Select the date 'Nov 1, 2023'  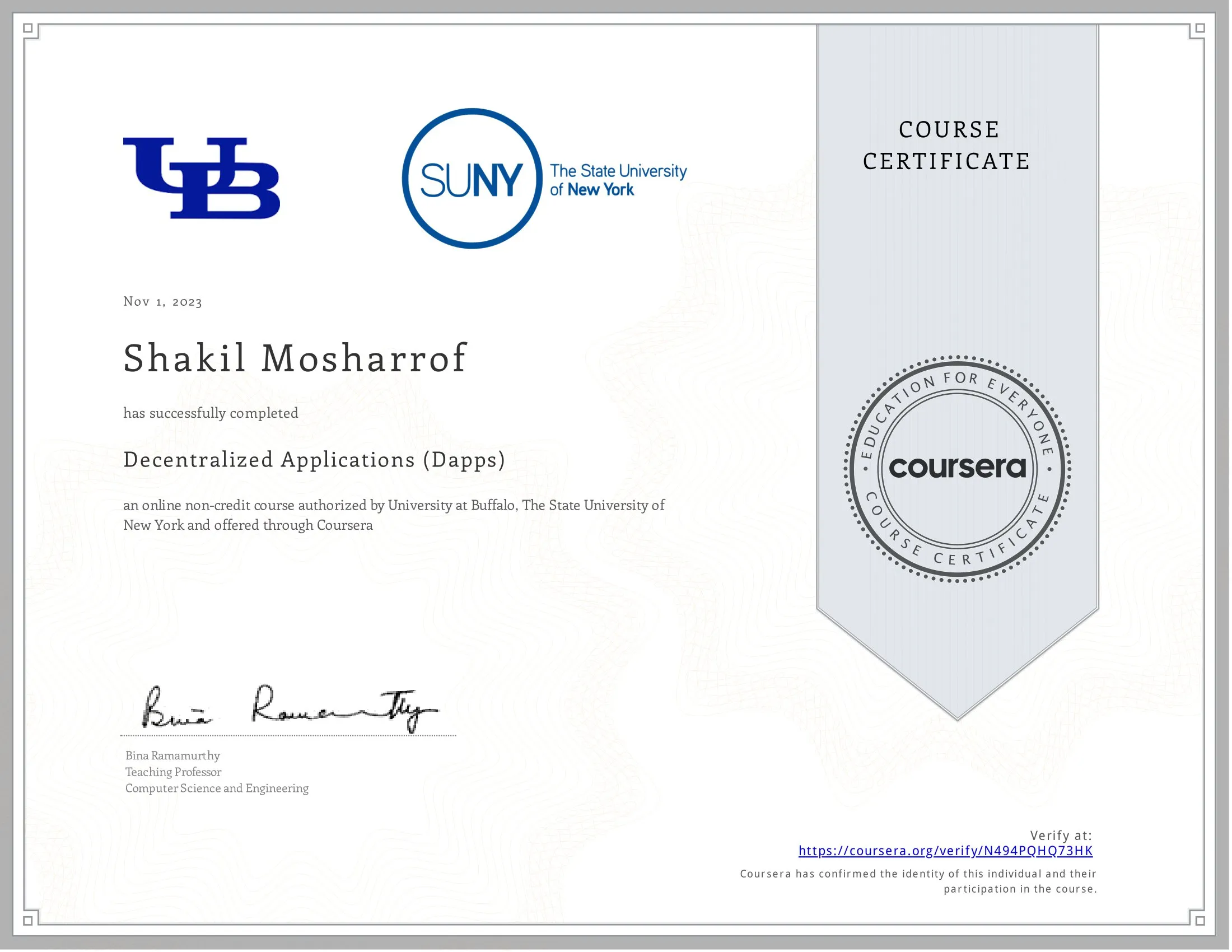tap(161, 303)
